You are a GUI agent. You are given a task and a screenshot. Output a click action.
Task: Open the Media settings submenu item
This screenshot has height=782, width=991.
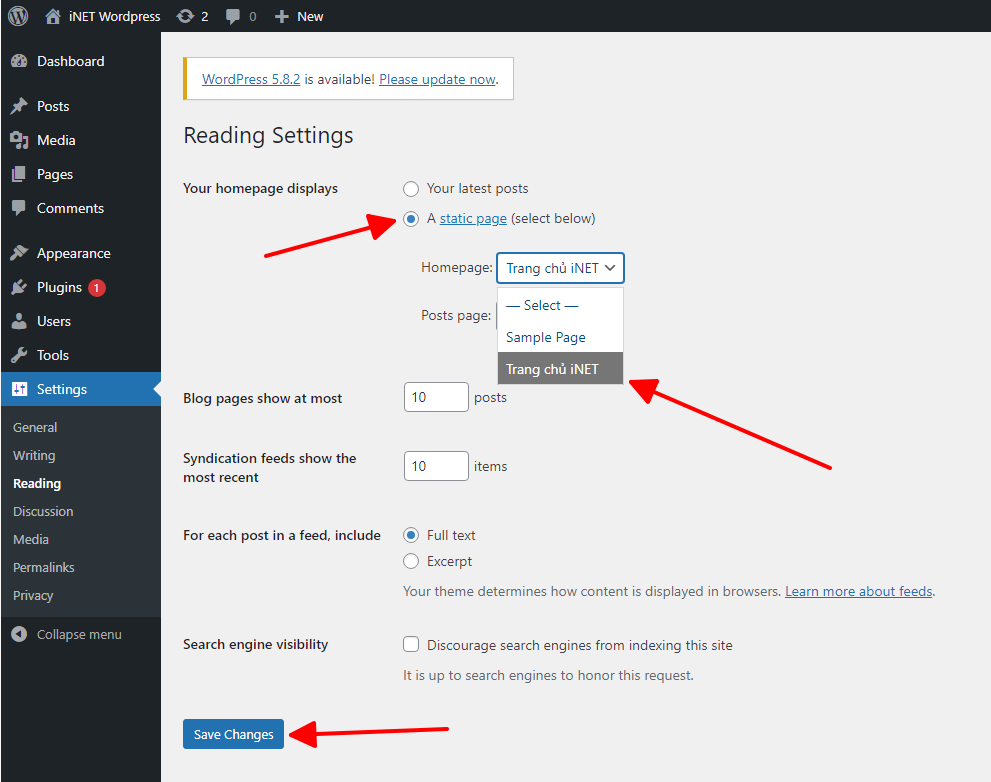click(31, 539)
